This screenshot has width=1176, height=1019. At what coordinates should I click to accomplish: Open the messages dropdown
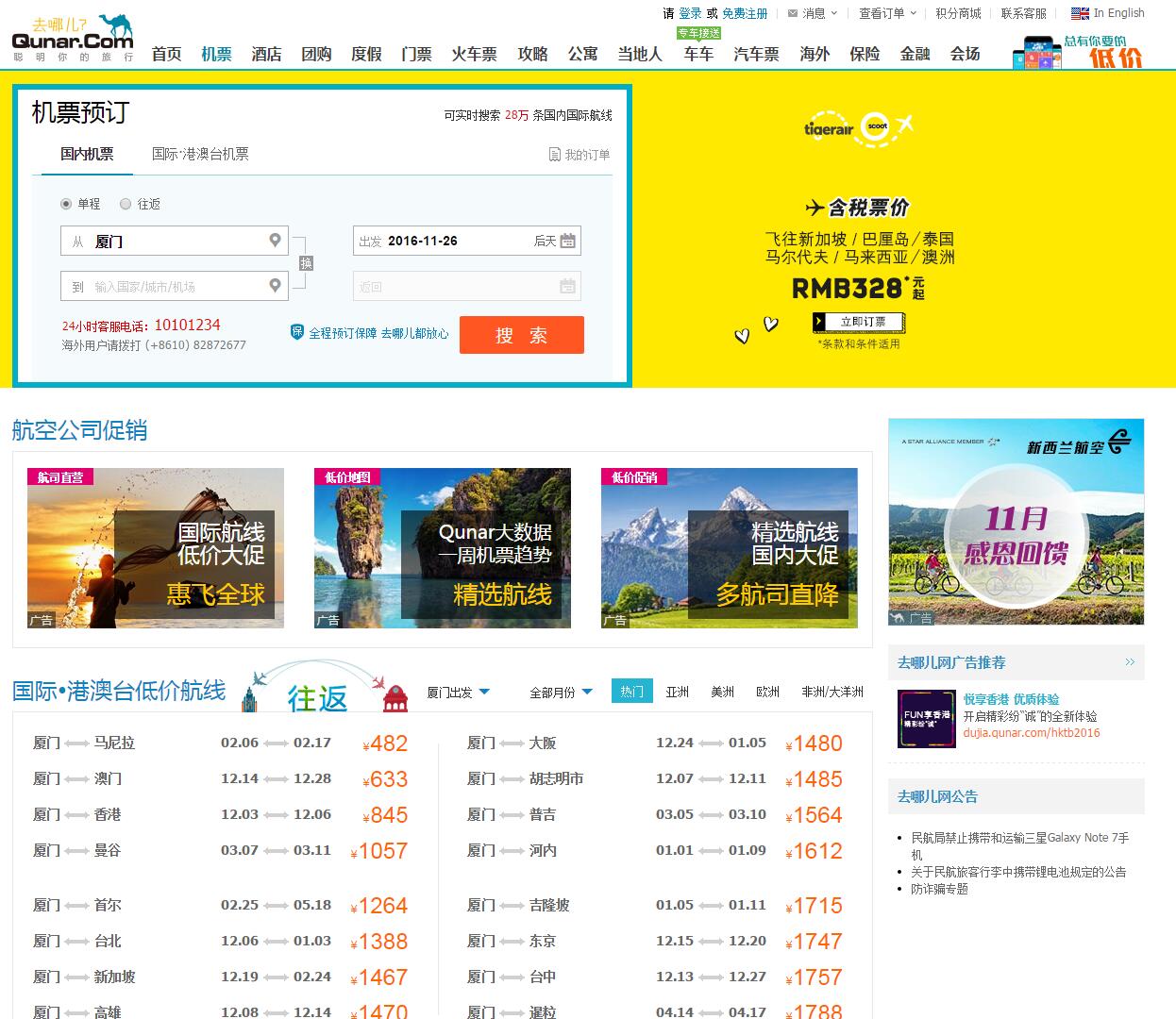click(x=819, y=13)
